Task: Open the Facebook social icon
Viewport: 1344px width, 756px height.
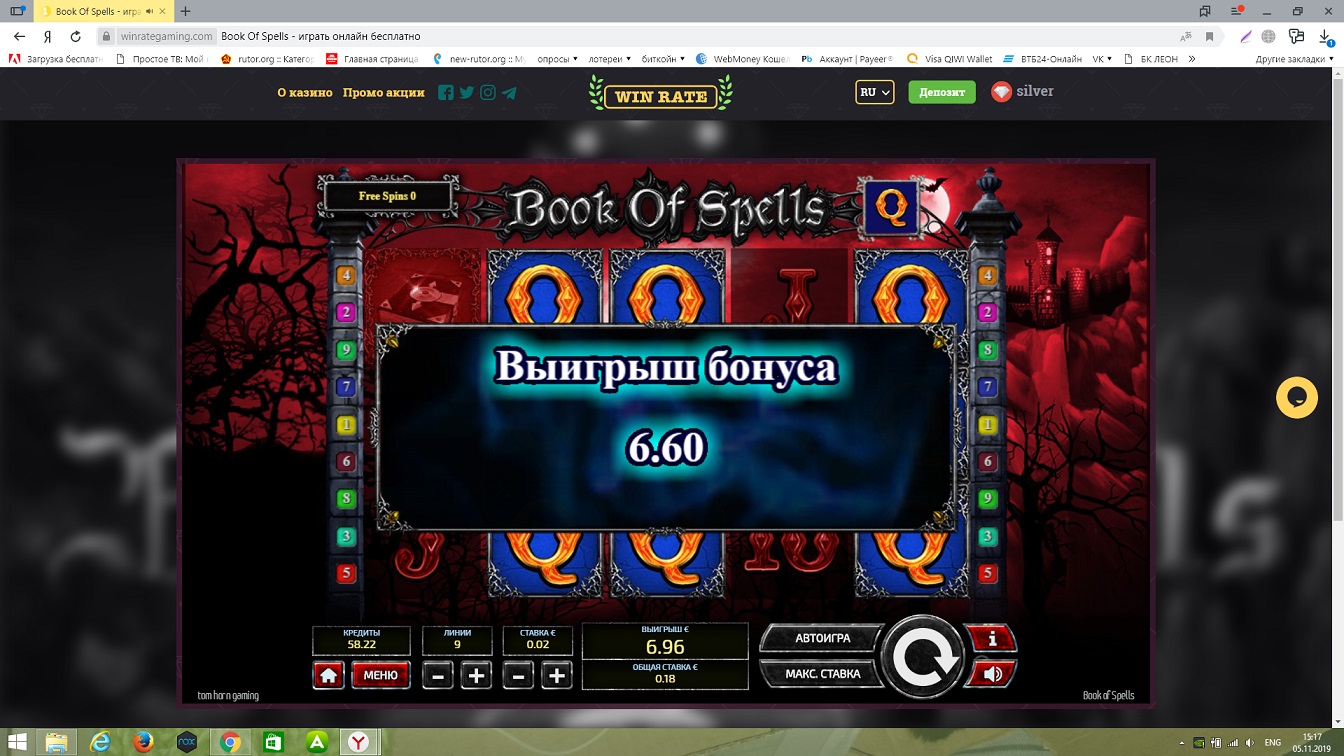Action: 446,93
